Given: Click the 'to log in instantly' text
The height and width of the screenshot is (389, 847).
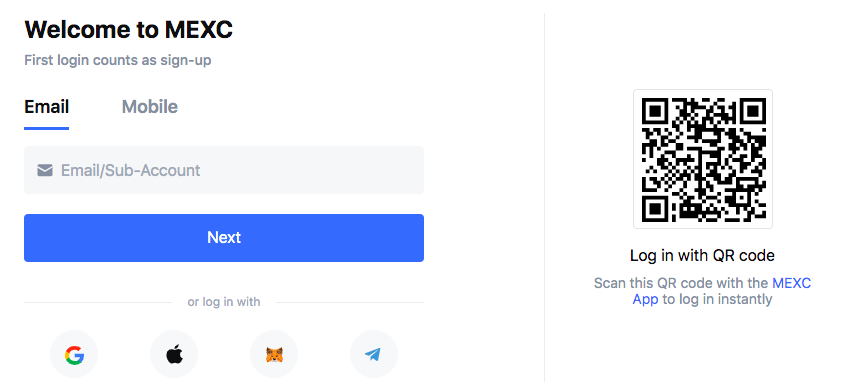Looking at the screenshot, I should 717,299.
